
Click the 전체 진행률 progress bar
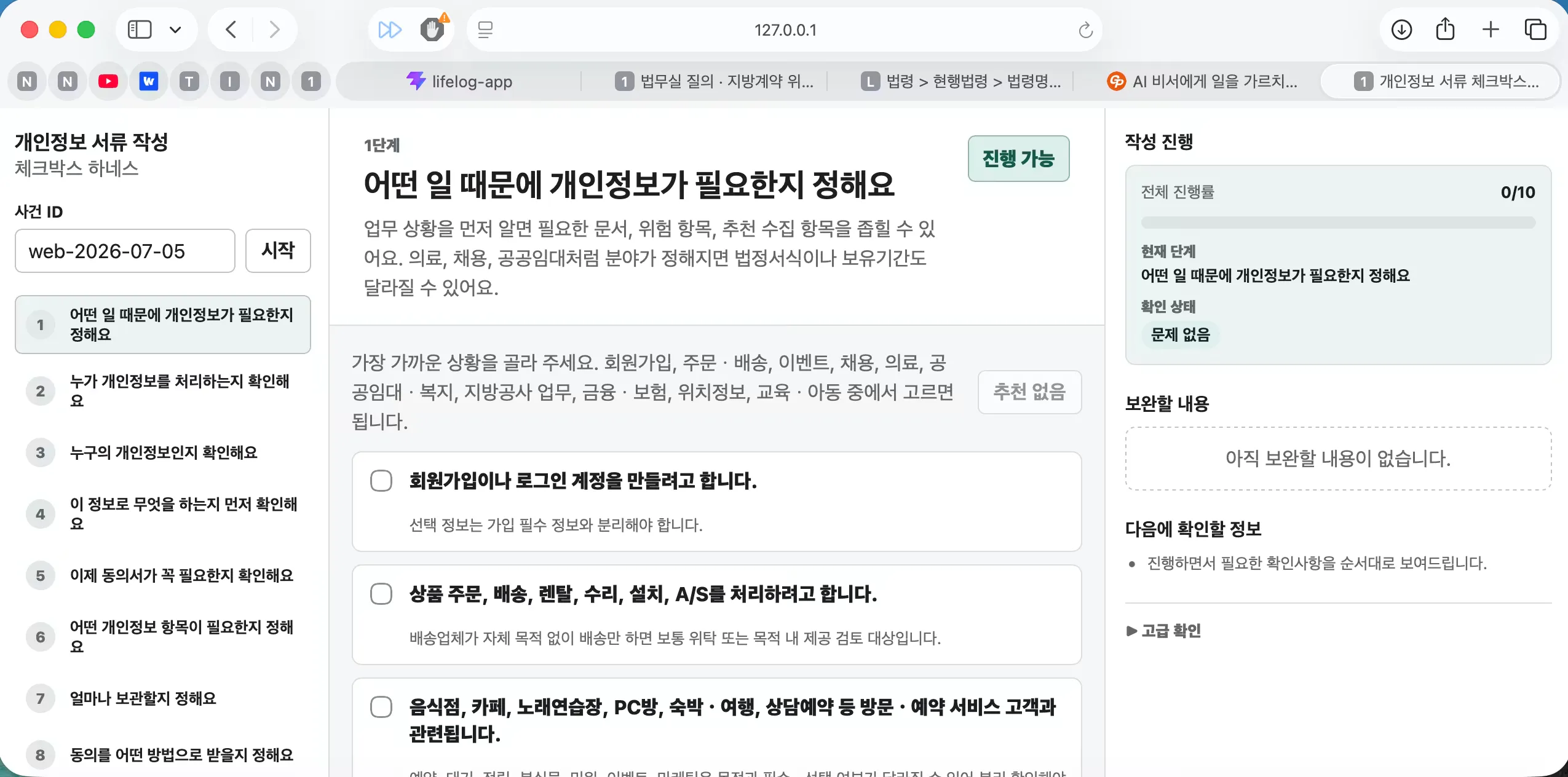pos(1338,223)
